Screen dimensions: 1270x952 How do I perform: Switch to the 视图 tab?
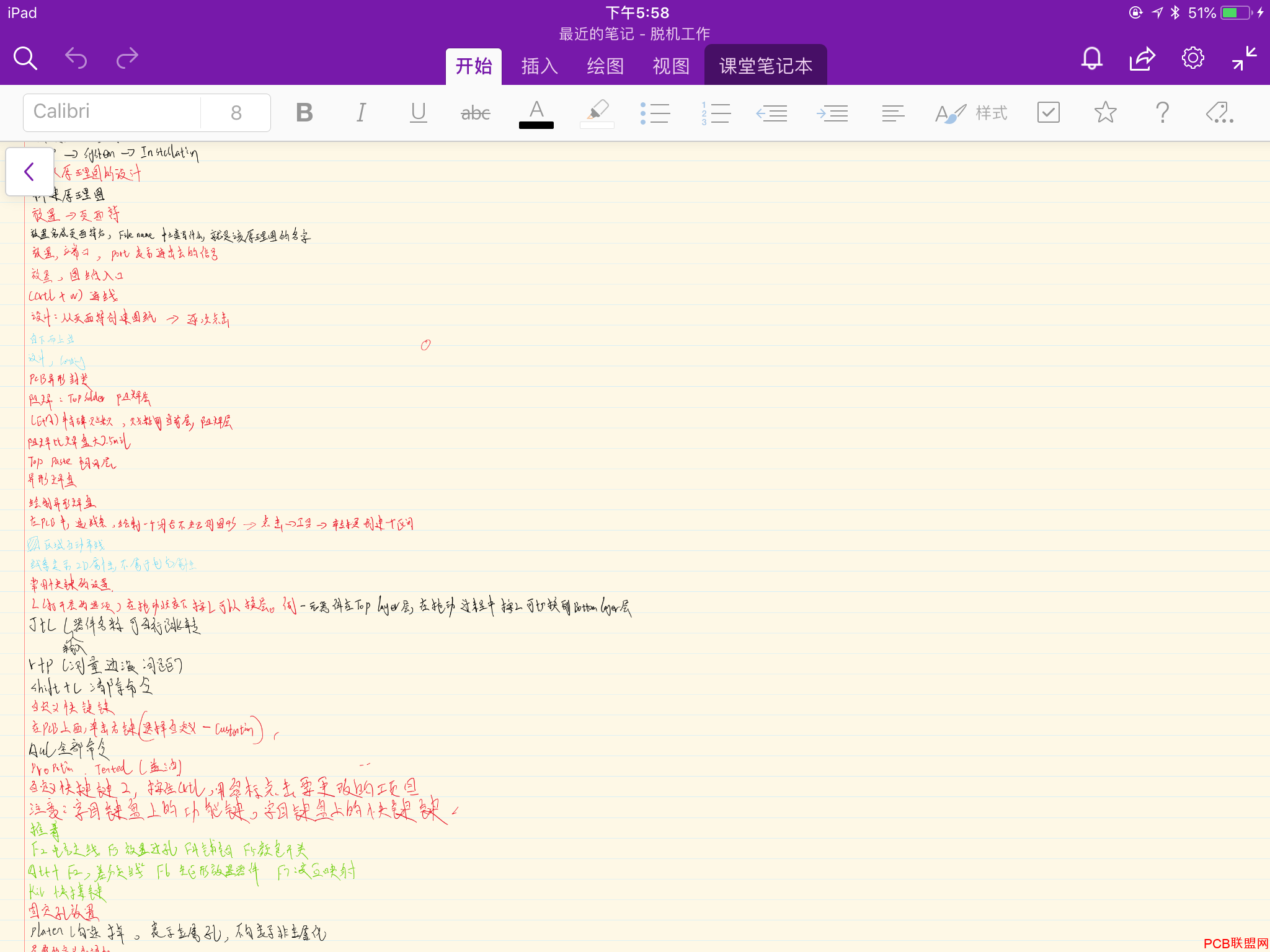coord(671,66)
